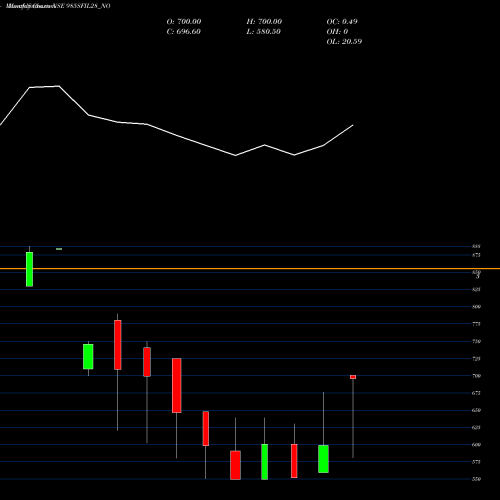The width and height of the screenshot is (500, 500).
Task: Select the tiny green dash candle near 885
Action: (x=59, y=249)
